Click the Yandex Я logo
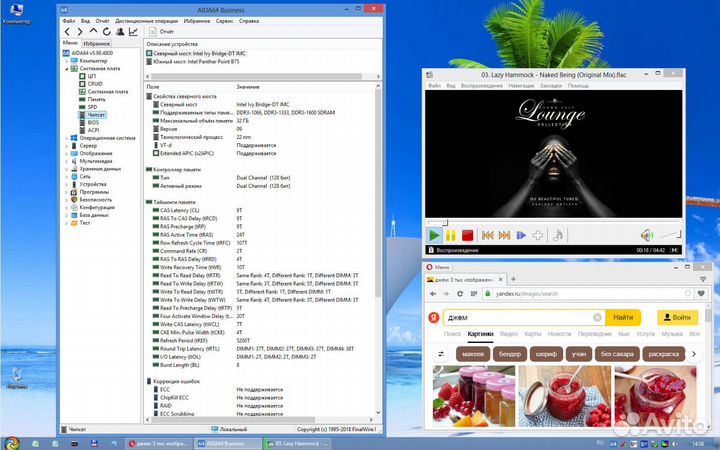The width and height of the screenshot is (720, 450). click(433, 317)
